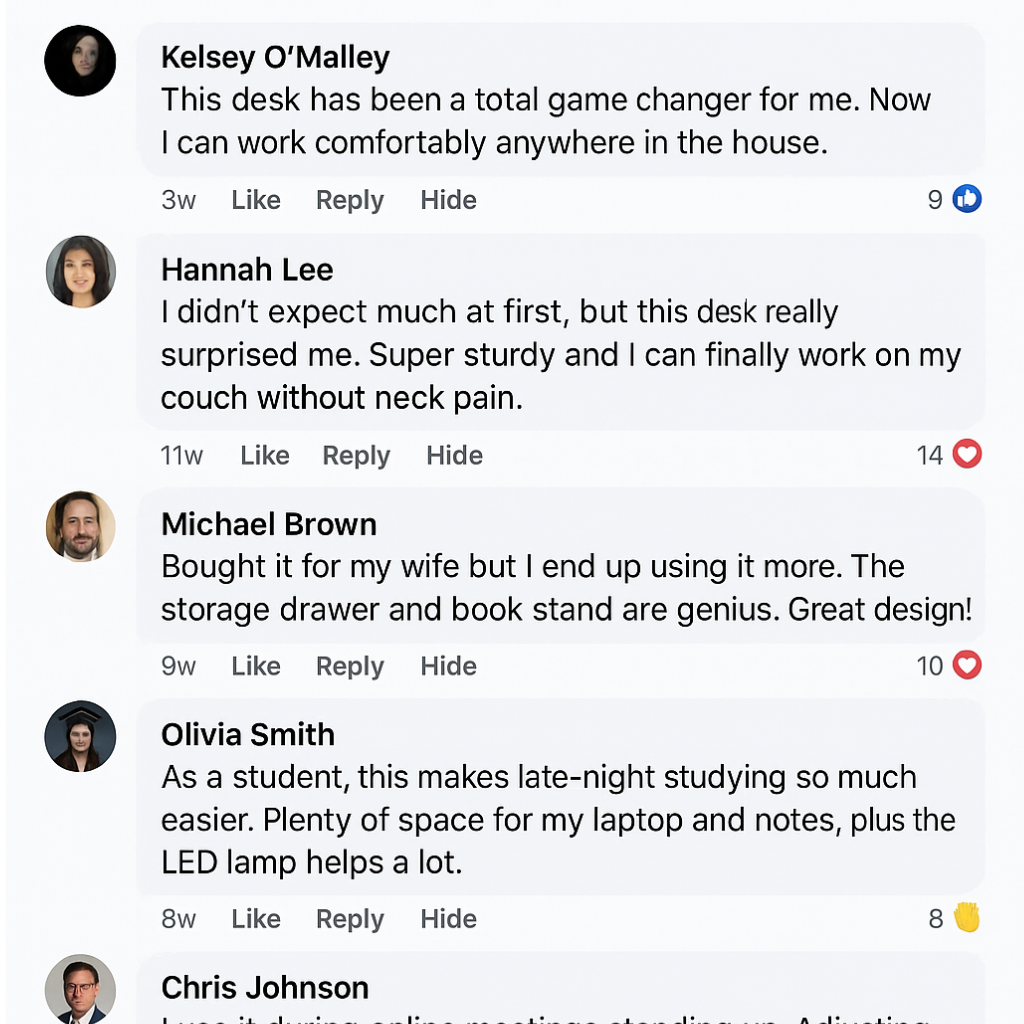
Task: Reply to Olivia Smith's comment
Action: (350, 919)
